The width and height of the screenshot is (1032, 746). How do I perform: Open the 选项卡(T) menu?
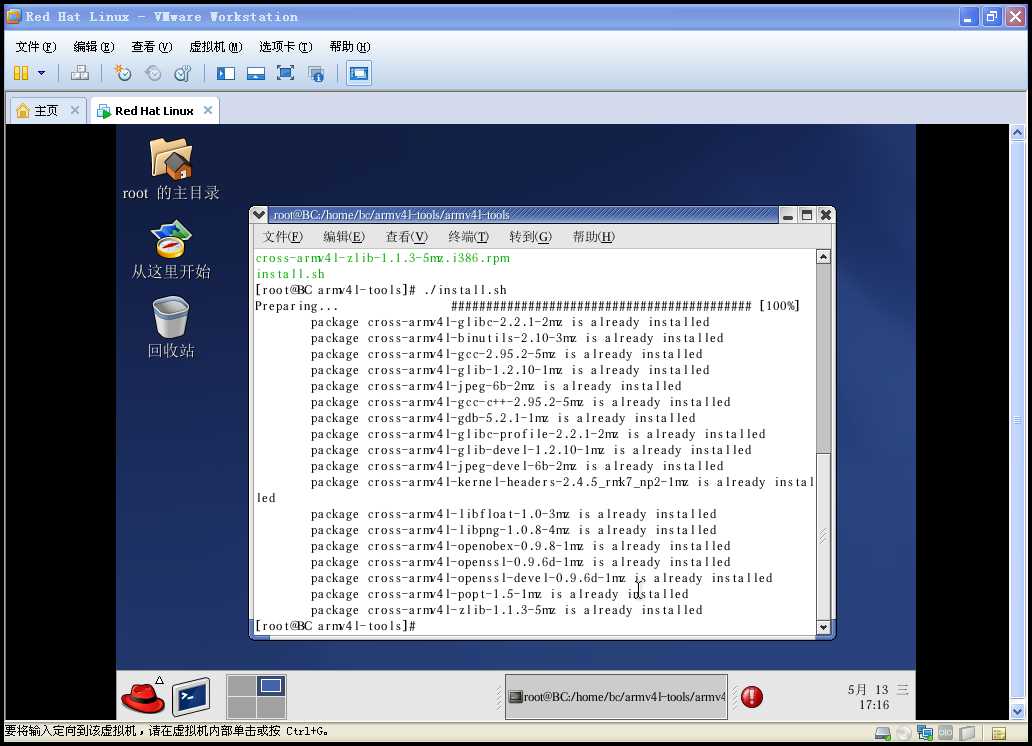pyautogui.click(x=285, y=47)
